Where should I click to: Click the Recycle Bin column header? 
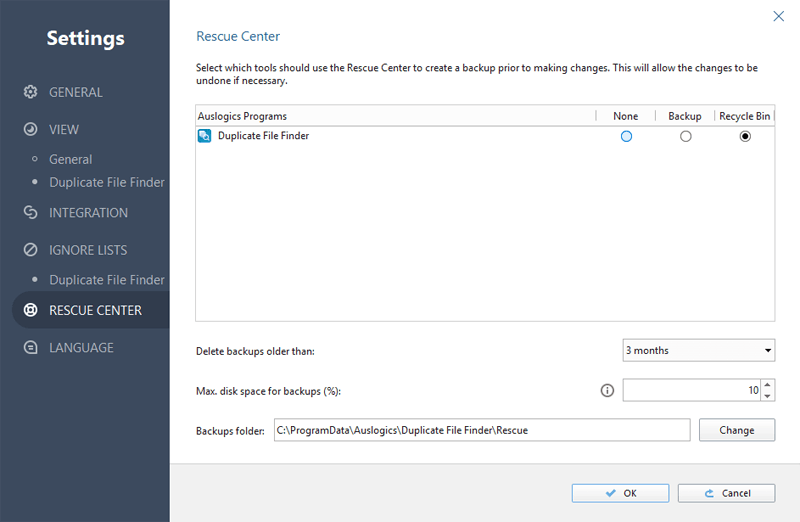(744, 116)
